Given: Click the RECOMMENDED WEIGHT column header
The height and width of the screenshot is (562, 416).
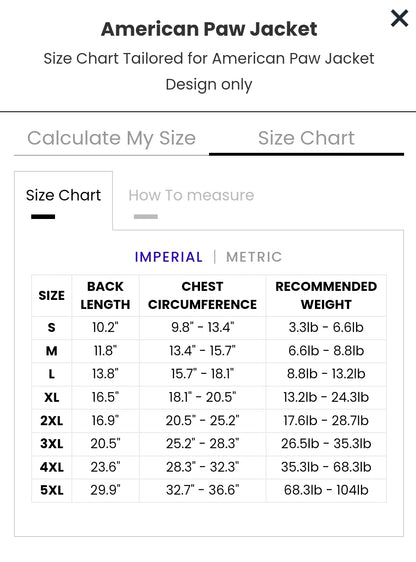Looking at the screenshot, I should coord(326,296).
